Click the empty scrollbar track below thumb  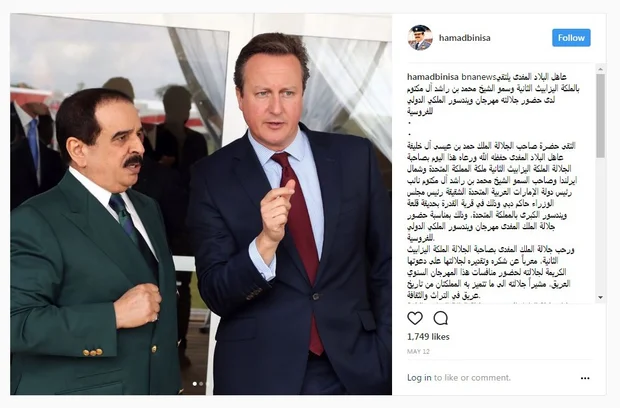click(601, 225)
